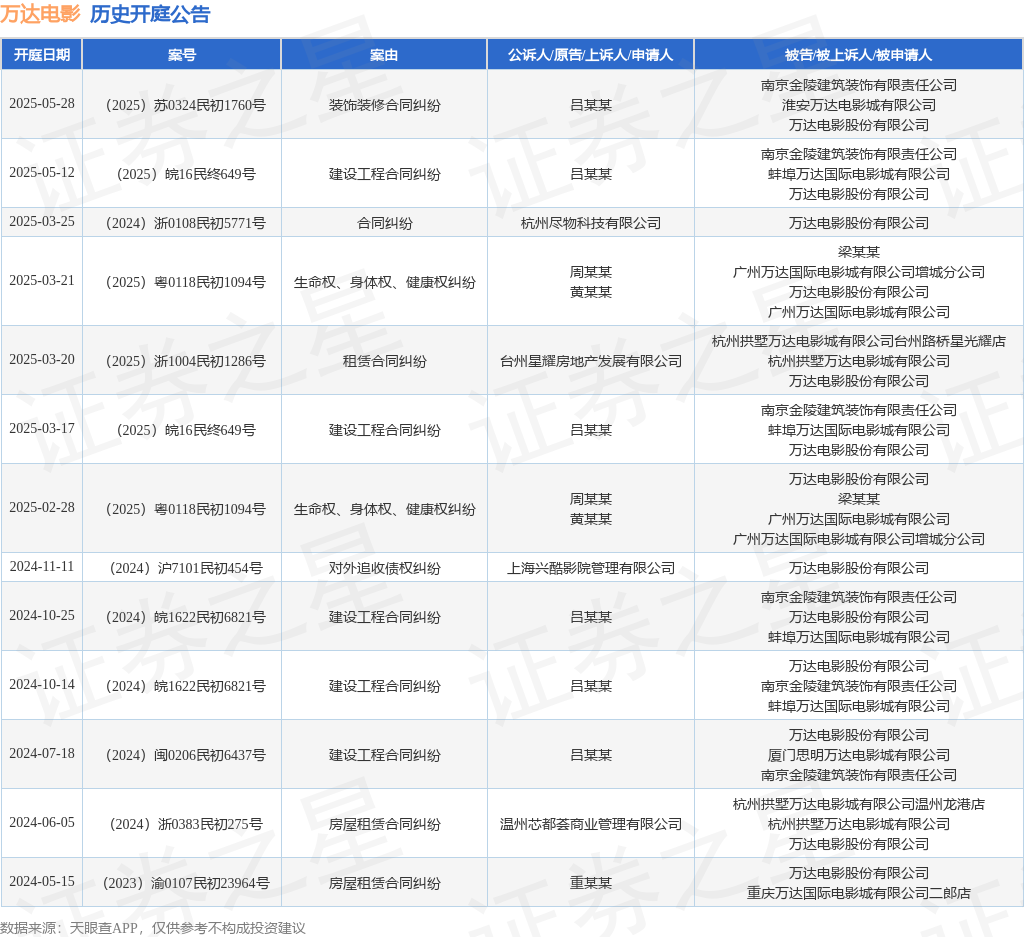Click 建设工程合同纠纷 in 2024-10-14 row
This screenshot has width=1024, height=937.
pos(384,686)
